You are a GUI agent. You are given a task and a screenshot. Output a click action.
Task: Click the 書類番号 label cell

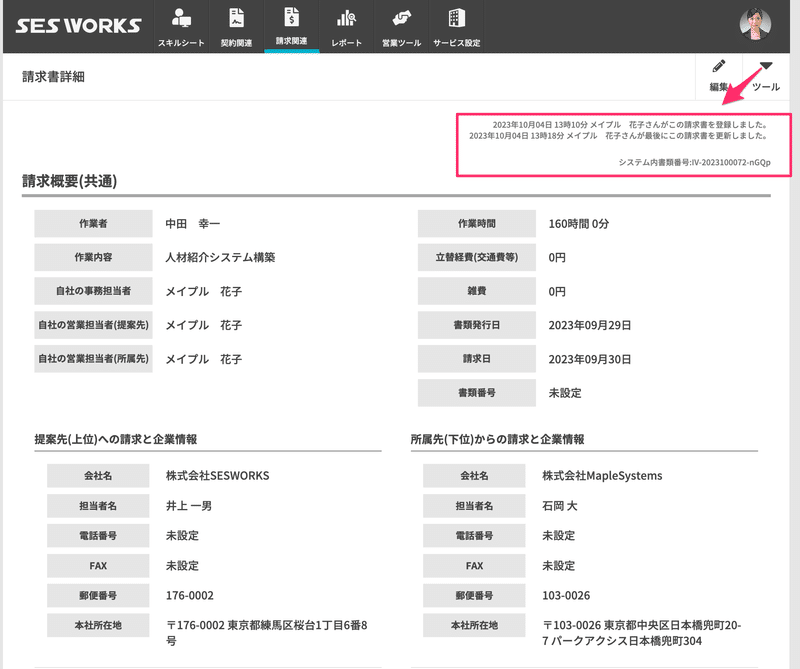point(477,393)
